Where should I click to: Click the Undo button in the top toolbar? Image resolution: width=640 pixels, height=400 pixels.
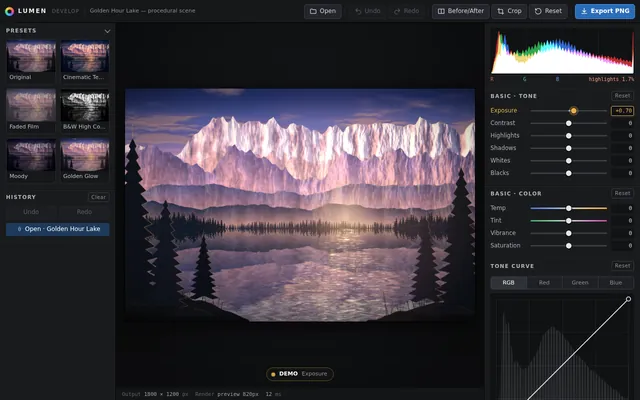pyautogui.click(x=367, y=11)
